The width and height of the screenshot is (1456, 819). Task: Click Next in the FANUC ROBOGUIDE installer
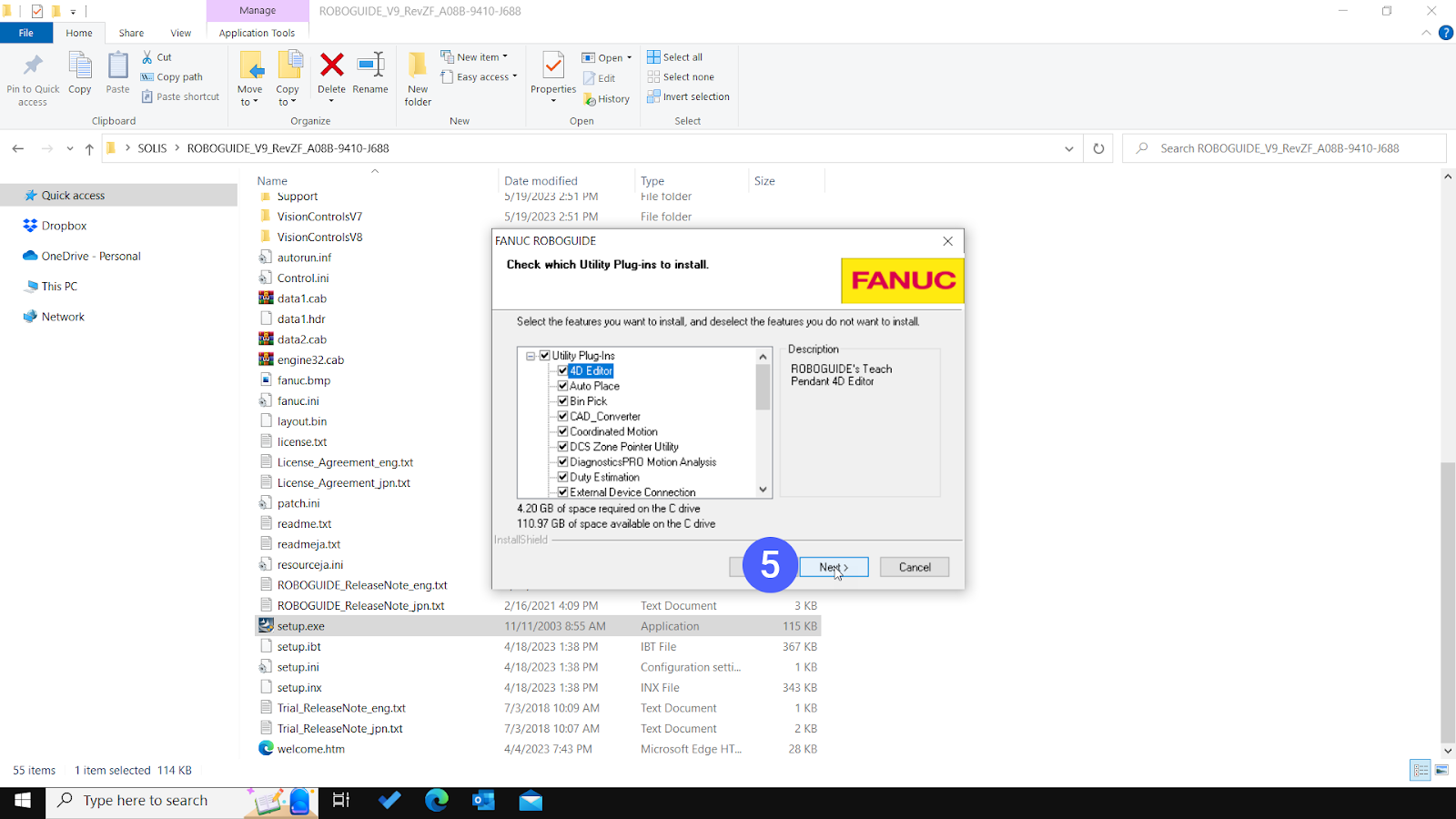(833, 566)
